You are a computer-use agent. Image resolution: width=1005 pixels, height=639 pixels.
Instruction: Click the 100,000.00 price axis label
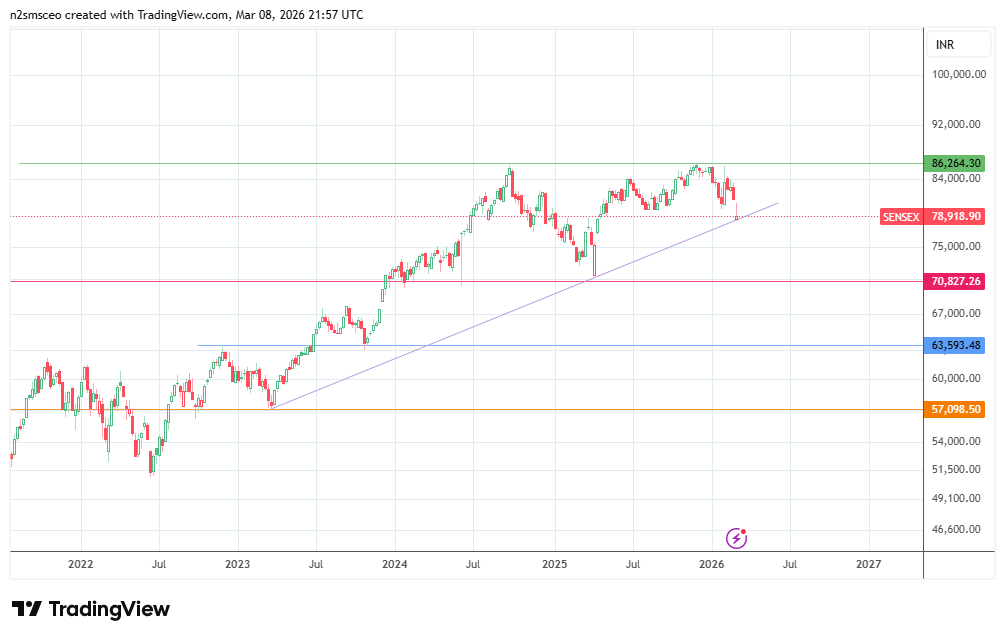(958, 75)
